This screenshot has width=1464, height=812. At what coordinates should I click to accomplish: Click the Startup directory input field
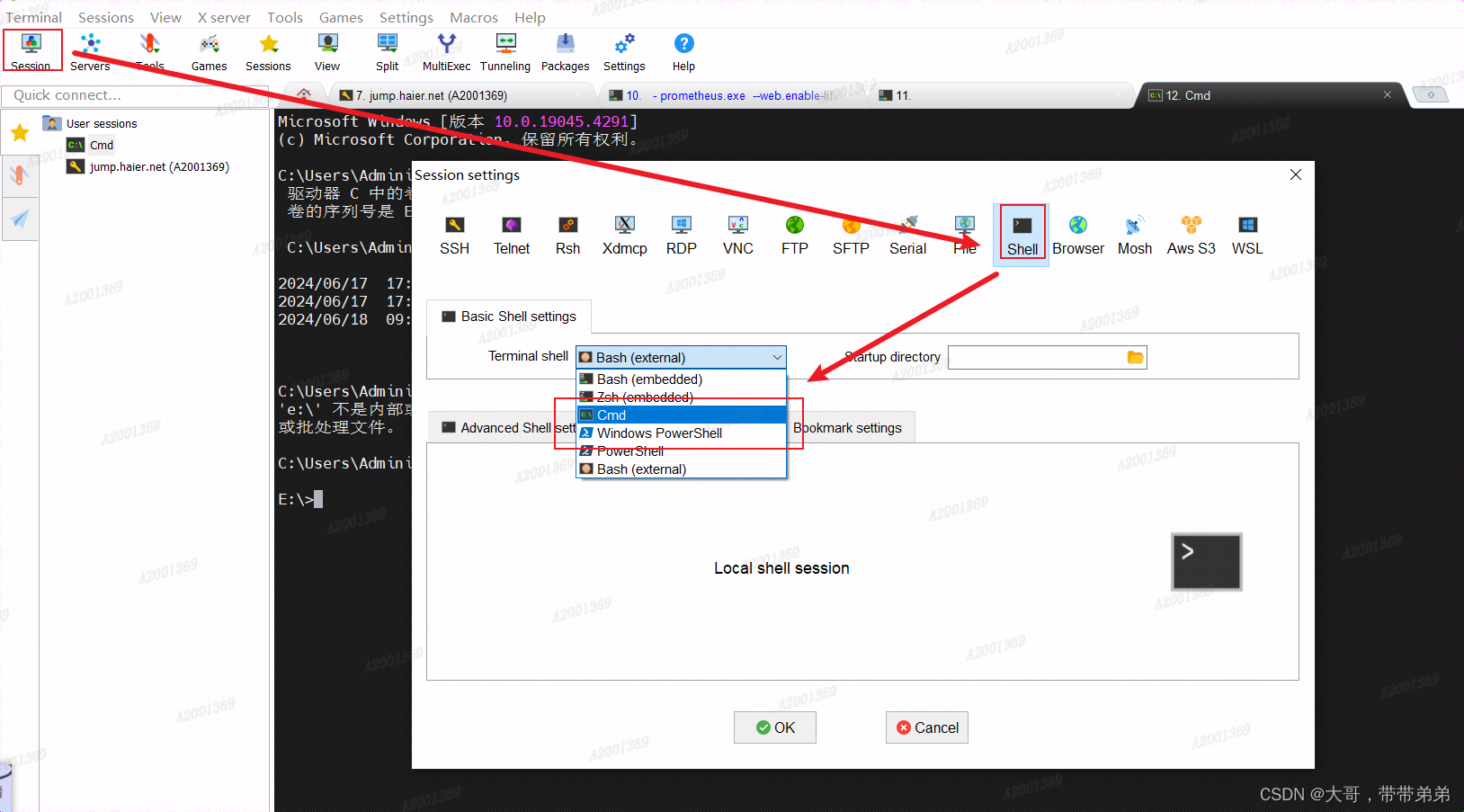1037,357
